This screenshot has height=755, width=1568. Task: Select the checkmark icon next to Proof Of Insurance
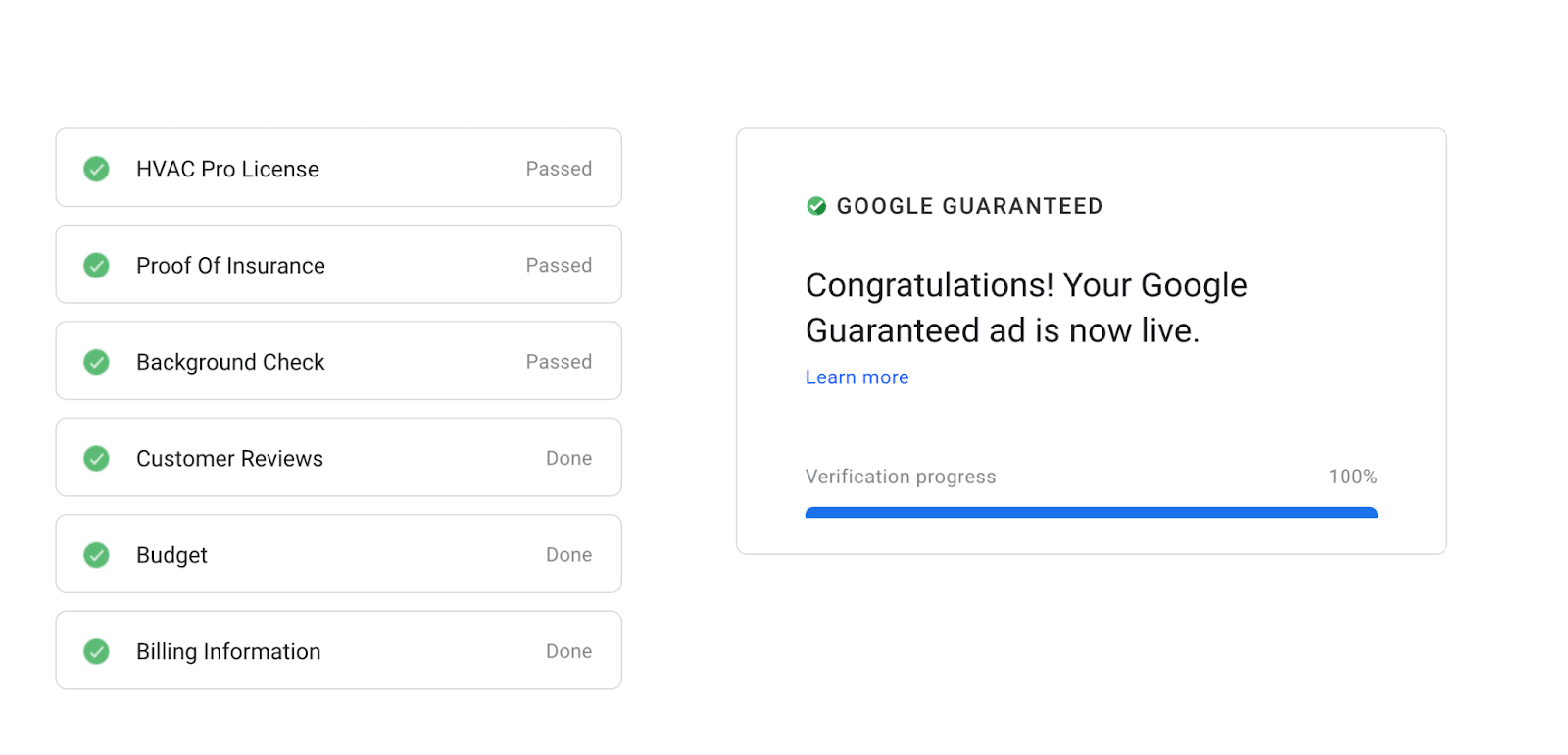coord(96,264)
